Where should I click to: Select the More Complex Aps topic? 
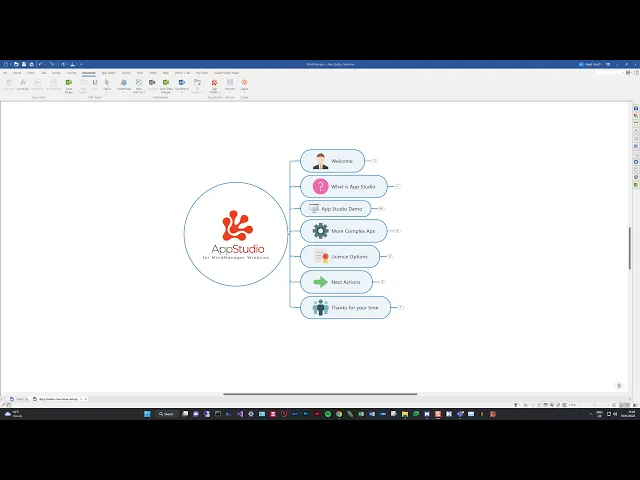point(344,231)
